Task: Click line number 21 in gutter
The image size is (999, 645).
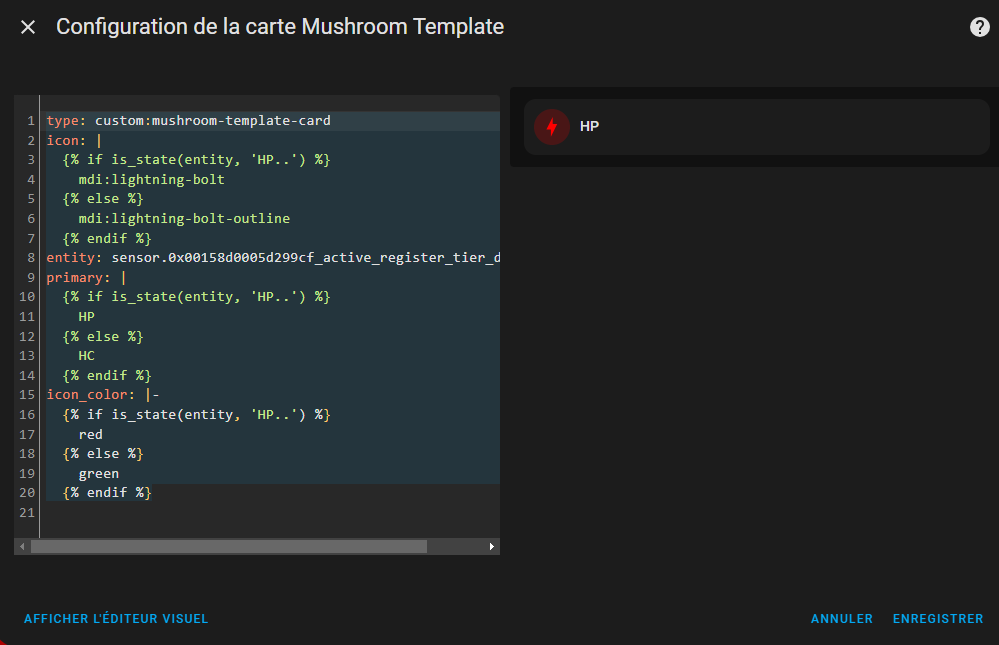Action: pos(27,512)
